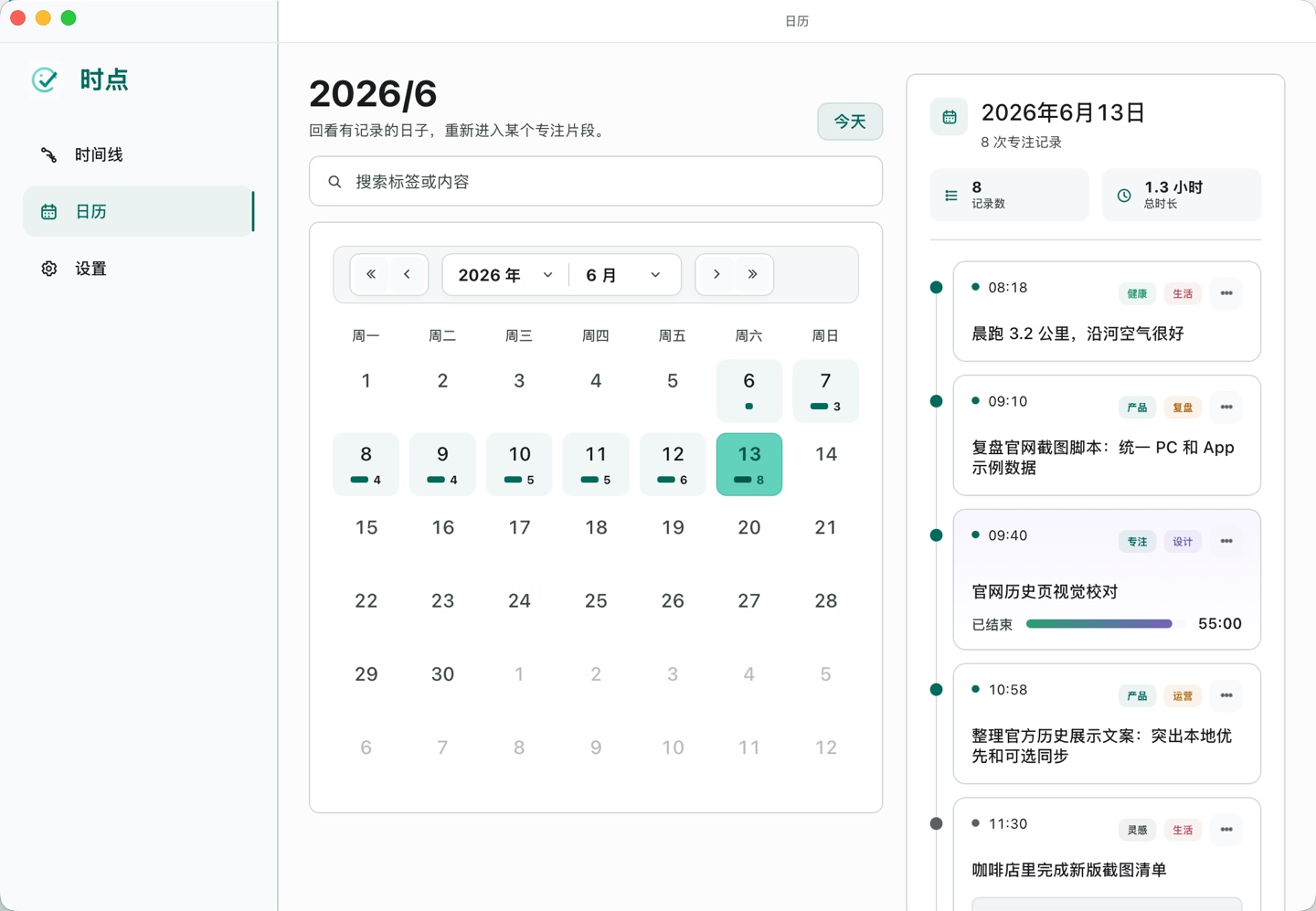Open the 时间线 sidebar item
This screenshot has width=1316, height=911.
138,154
